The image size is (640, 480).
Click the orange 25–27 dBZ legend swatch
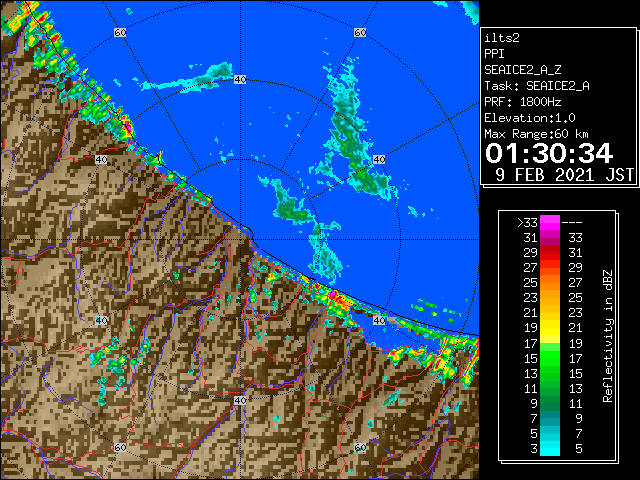point(550,282)
